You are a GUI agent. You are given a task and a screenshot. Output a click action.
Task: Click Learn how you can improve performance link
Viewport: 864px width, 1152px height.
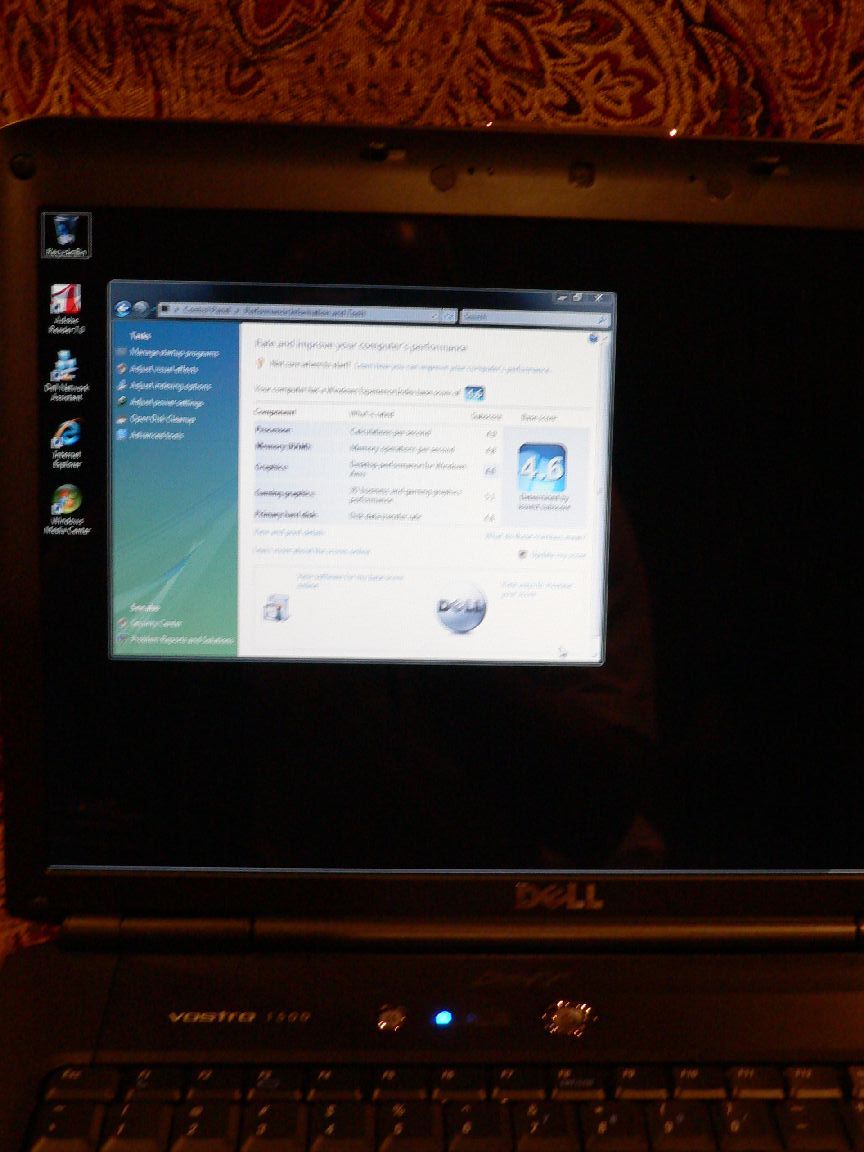451,367
